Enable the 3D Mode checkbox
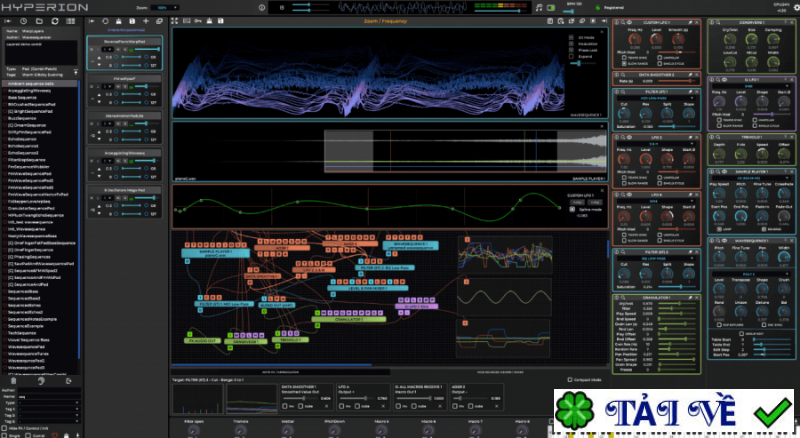The height and width of the screenshot is (438, 800). pos(573,37)
